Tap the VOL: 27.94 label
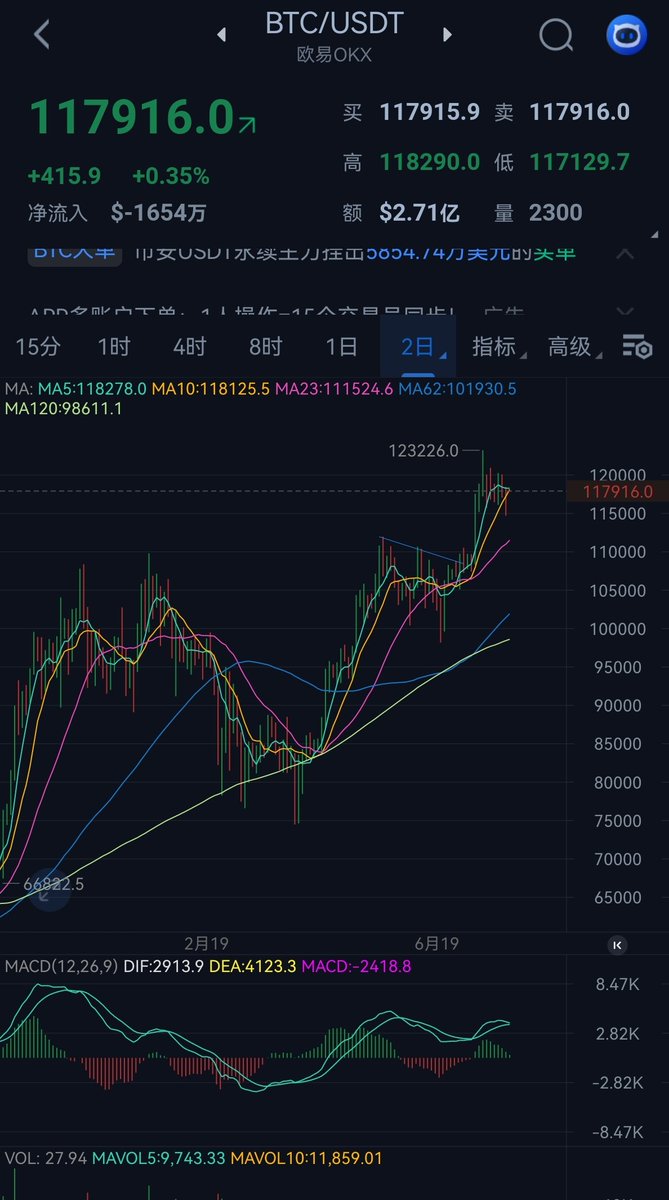The height and width of the screenshot is (1200, 669). pos(45,1158)
